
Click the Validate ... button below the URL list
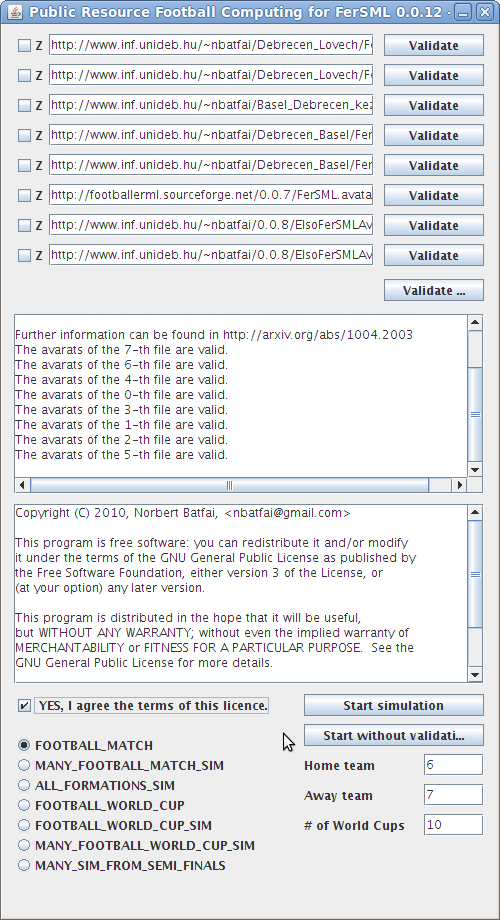434,290
